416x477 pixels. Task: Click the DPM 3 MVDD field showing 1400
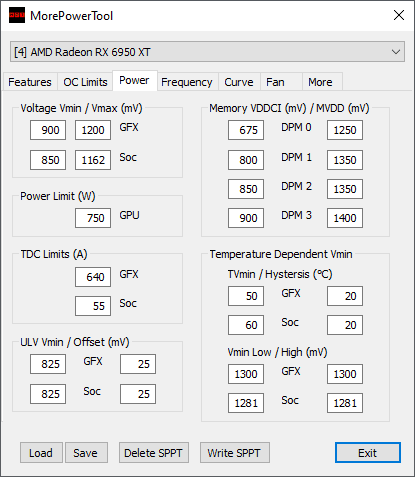345,218
